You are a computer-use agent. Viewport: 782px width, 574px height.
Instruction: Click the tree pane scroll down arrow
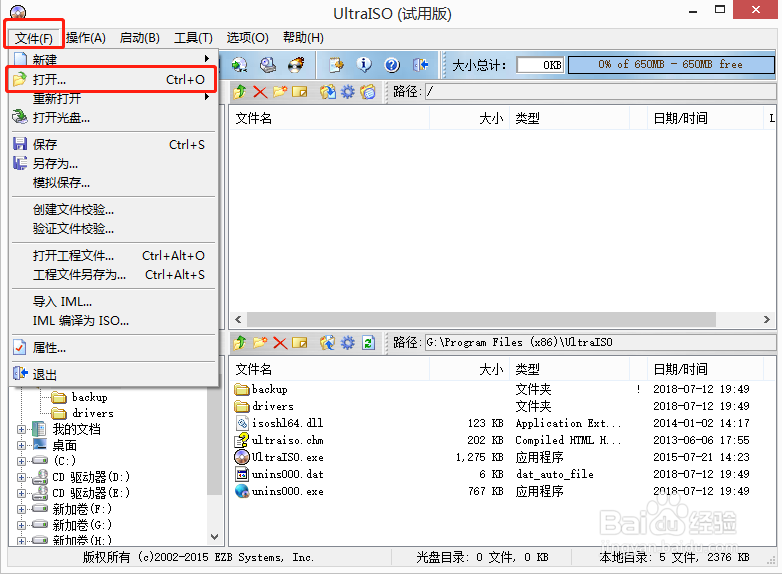click(214, 537)
